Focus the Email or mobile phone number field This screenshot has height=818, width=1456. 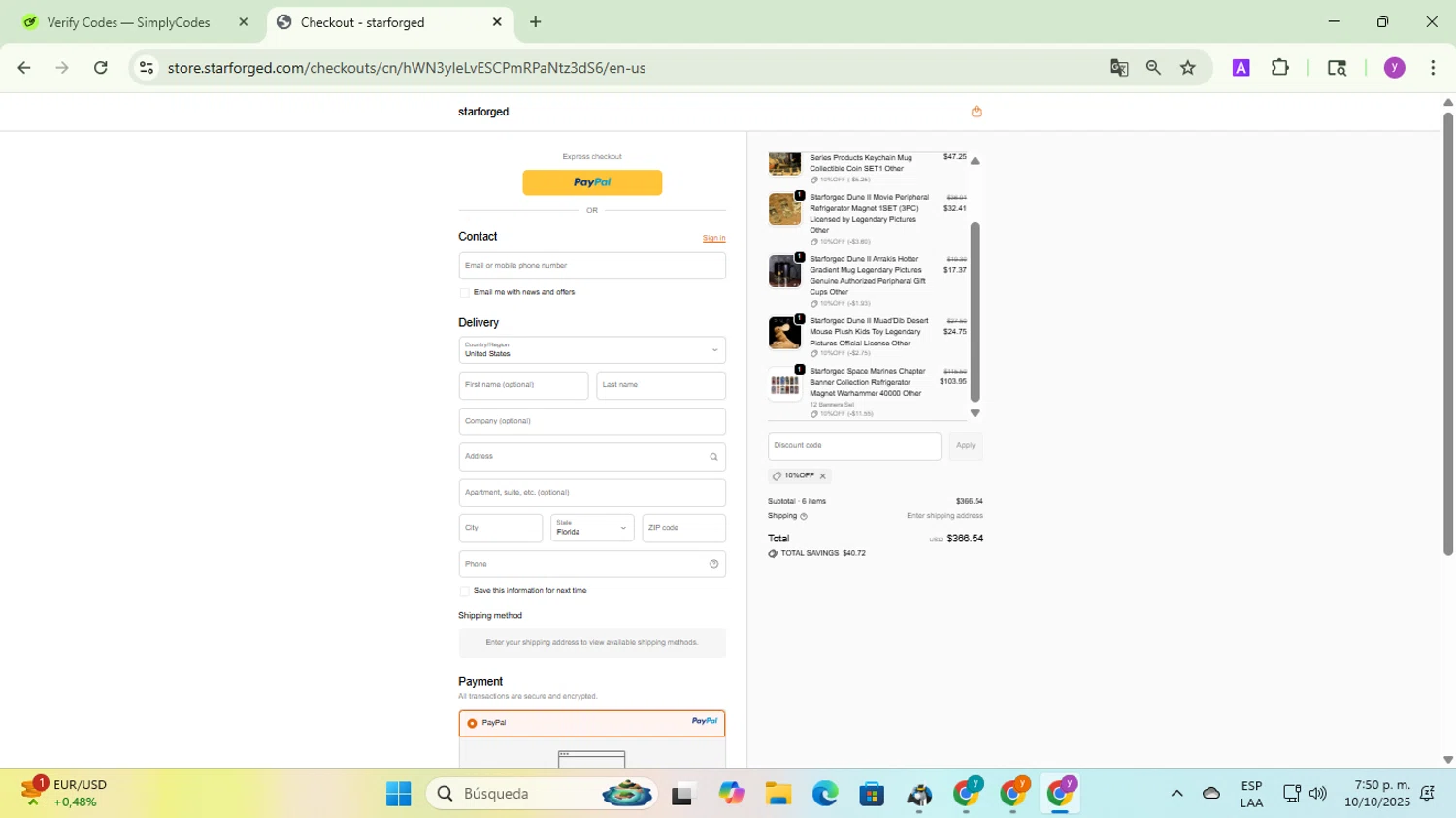[592, 266]
